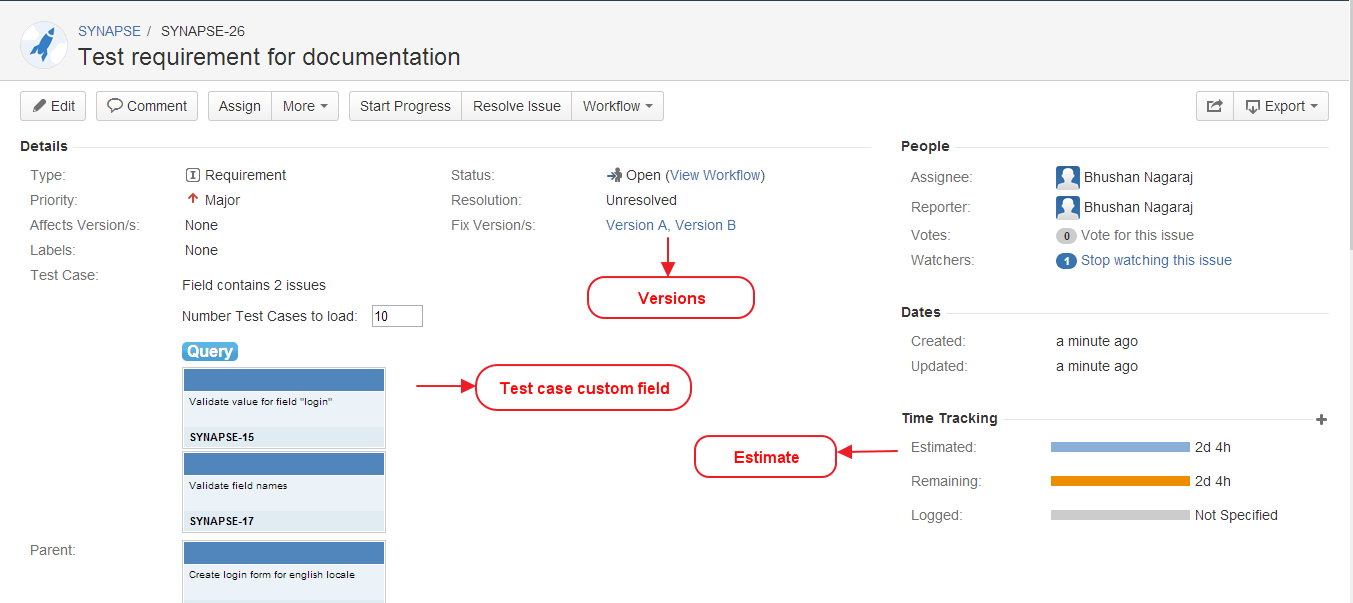Click the assignee avatar for Bhushan Nagaraj
This screenshot has height=603, width=1353.
pyautogui.click(x=1067, y=178)
